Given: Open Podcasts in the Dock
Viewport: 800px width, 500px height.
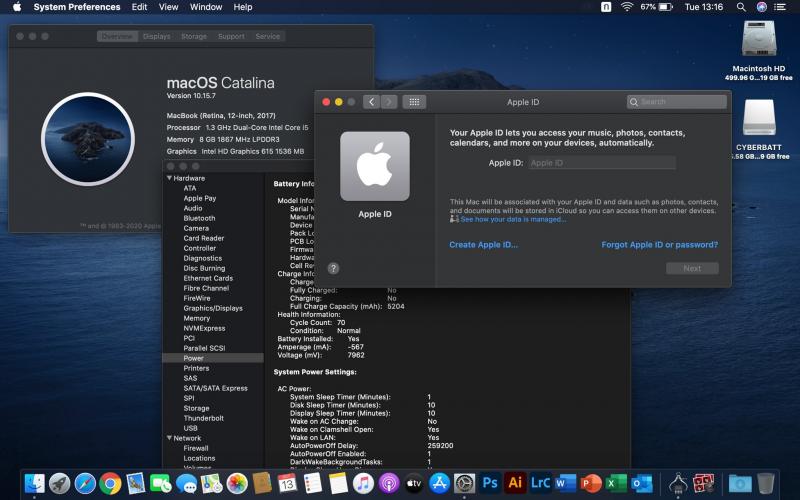Looking at the screenshot, I should (x=389, y=483).
